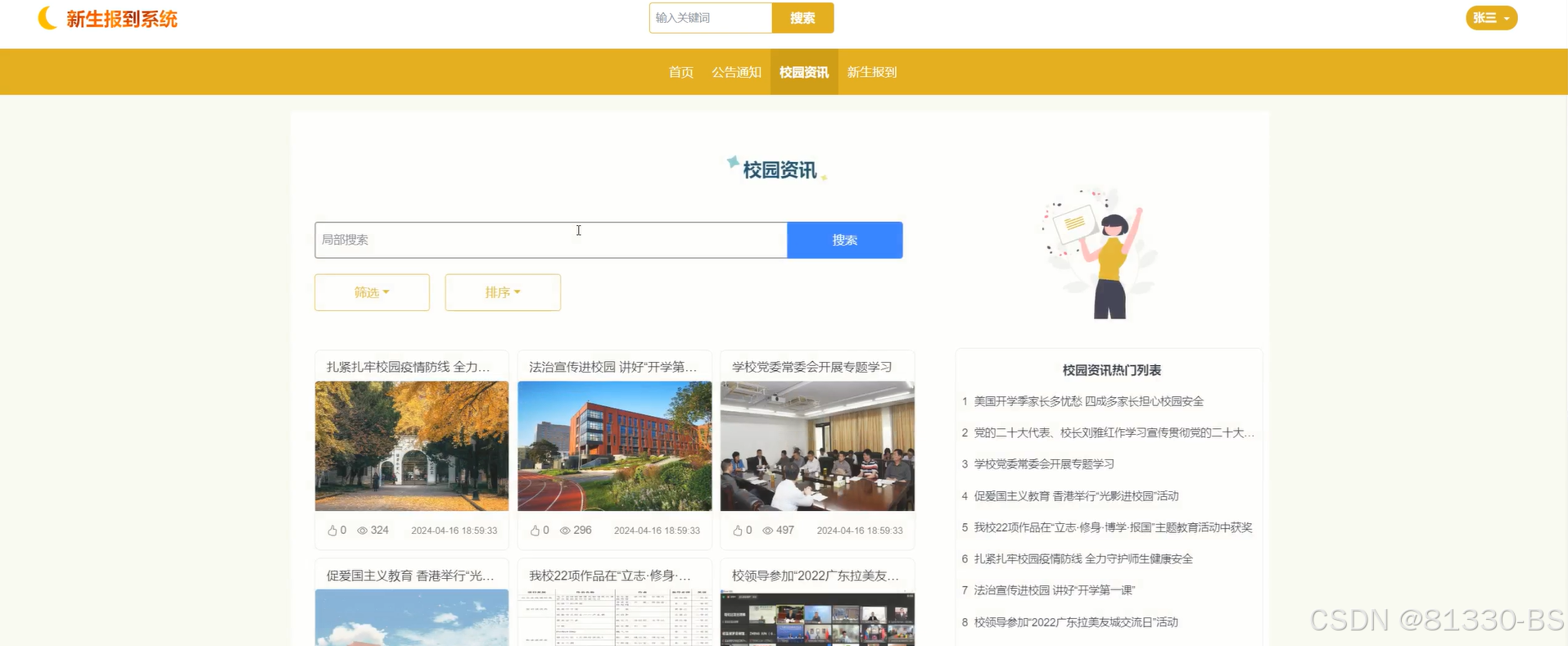This screenshot has width=1568, height=646.
Task: Click the 校园资讯热门列表 heading
Action: tap(1111, 370)
